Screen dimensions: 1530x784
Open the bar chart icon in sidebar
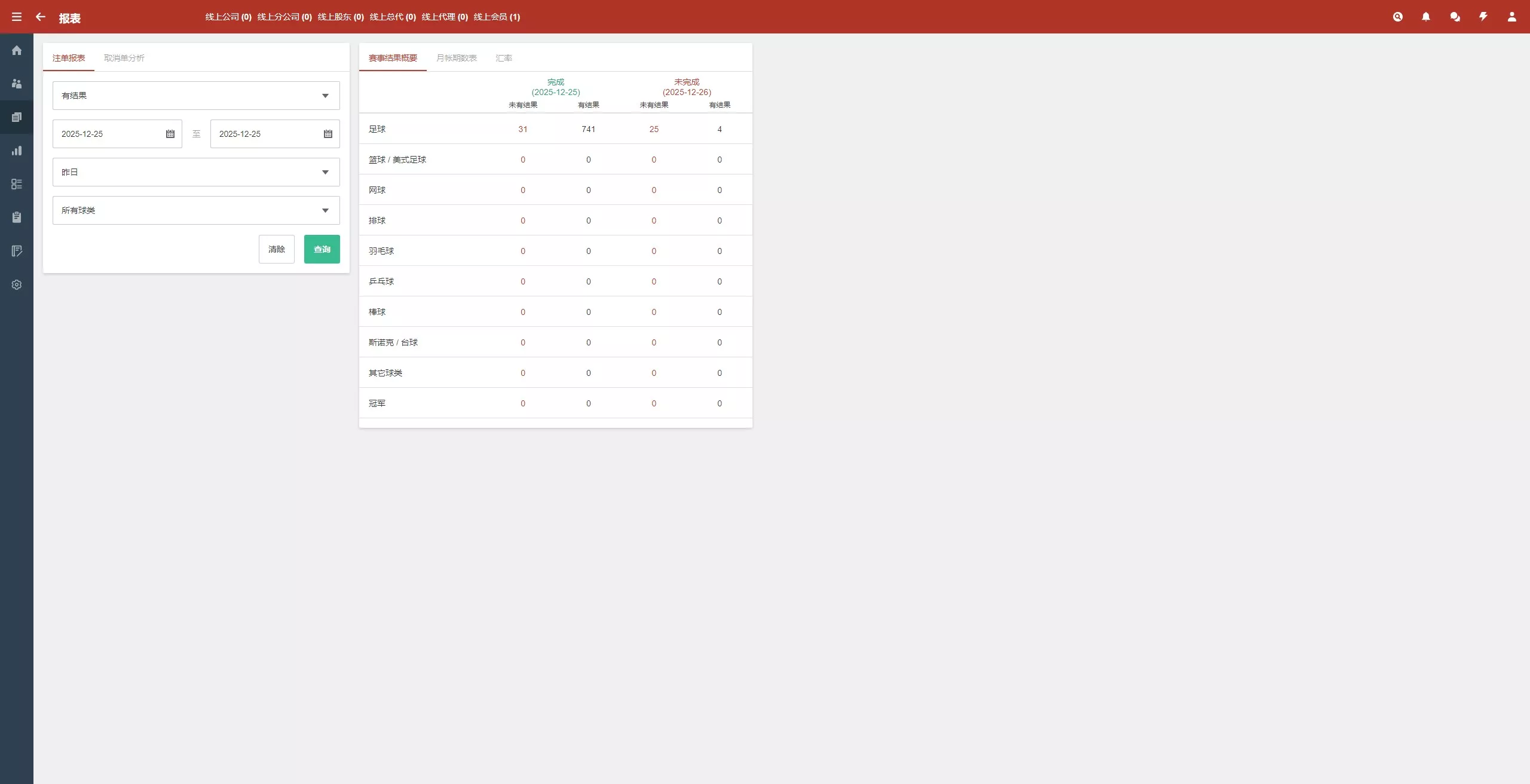point(17,151)
